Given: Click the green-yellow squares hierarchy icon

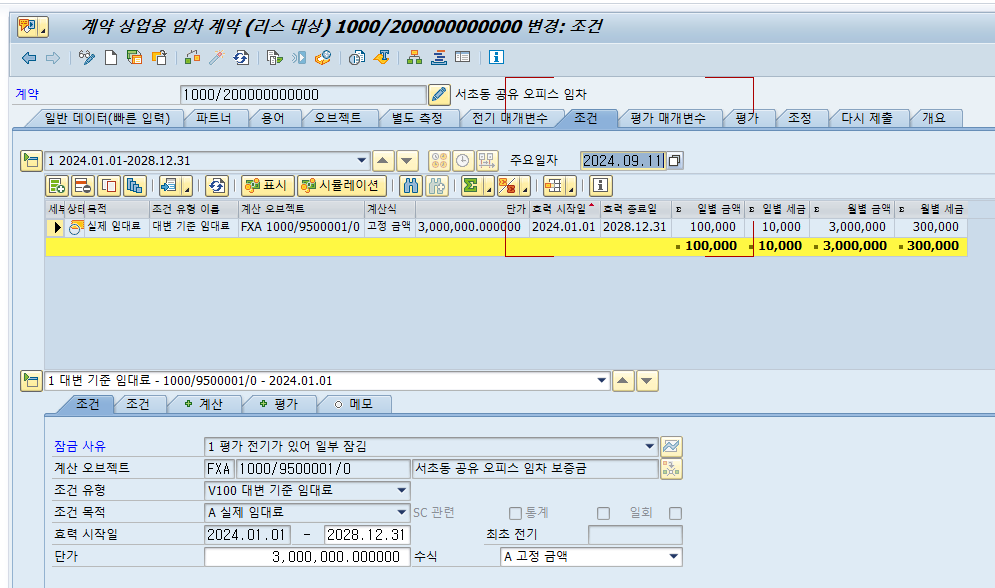Looking at the screenshot, I should 192,58.
